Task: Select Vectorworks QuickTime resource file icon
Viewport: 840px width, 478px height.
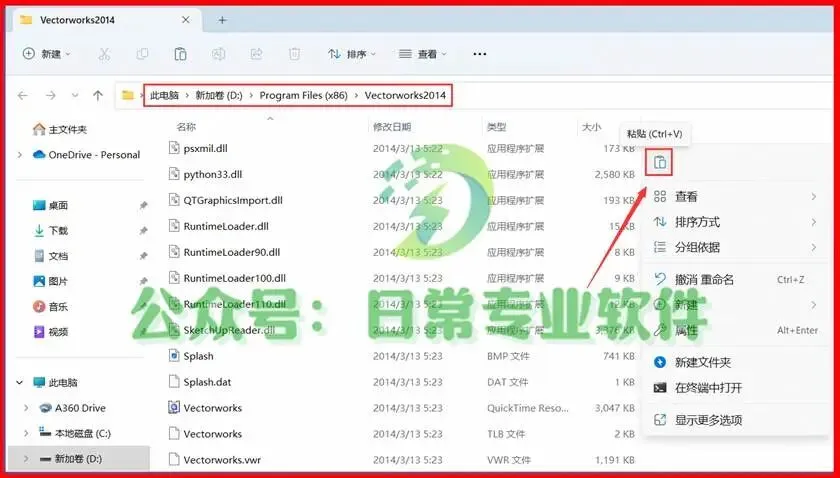Action: [174, 408]
